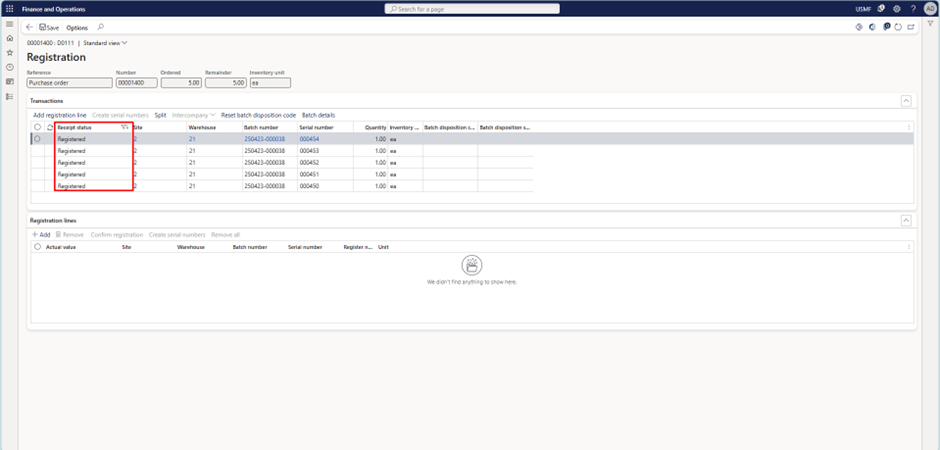
Task: Refresh the page with circular arrow
Action: 898,28
